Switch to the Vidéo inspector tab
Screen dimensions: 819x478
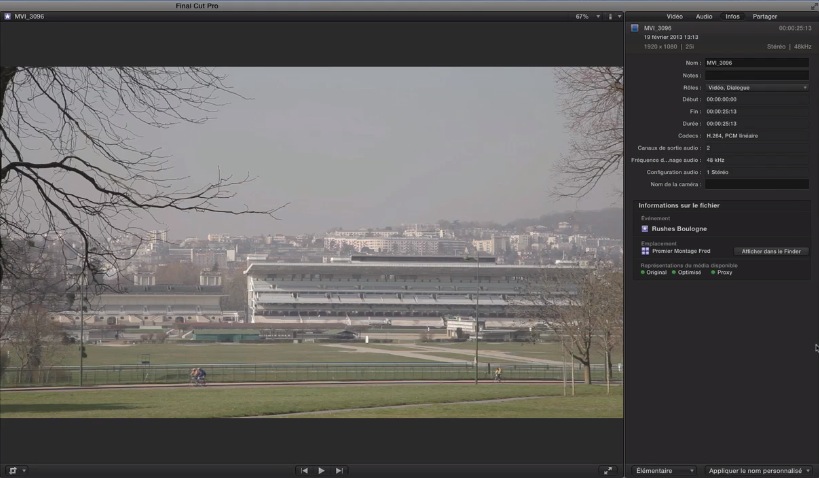coord(675,17)
